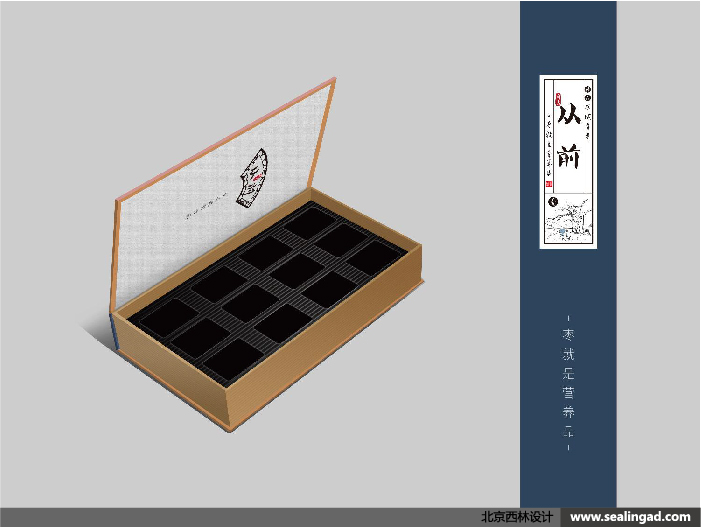Click the vertical slogan text on the blue banner

(568, 385)
